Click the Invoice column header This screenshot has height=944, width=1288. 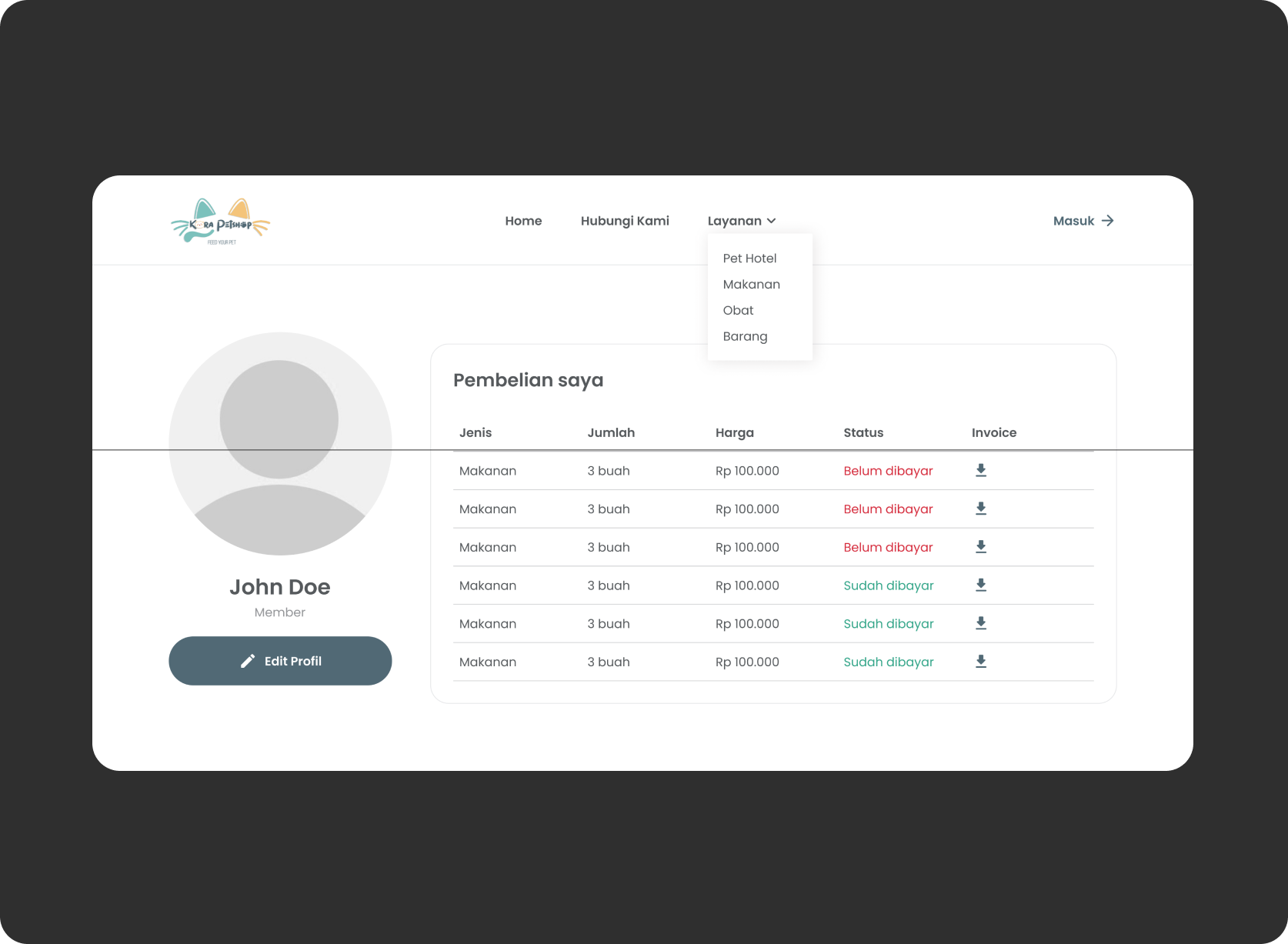point(994,432)
